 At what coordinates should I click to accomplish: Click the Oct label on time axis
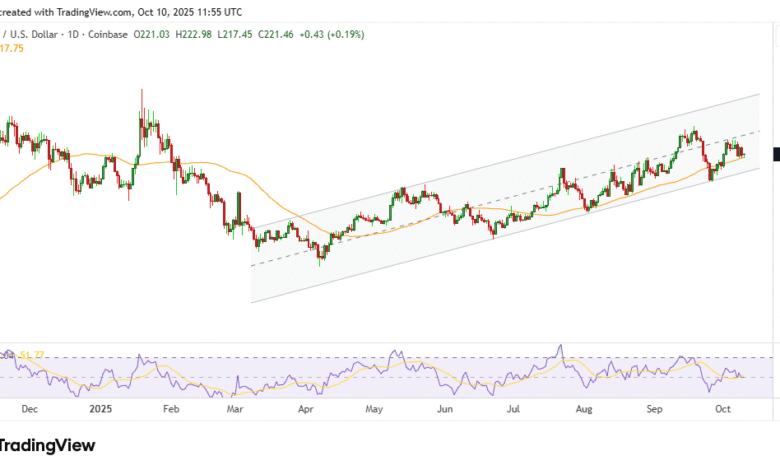pyautogui.click(x=723, y=409)
